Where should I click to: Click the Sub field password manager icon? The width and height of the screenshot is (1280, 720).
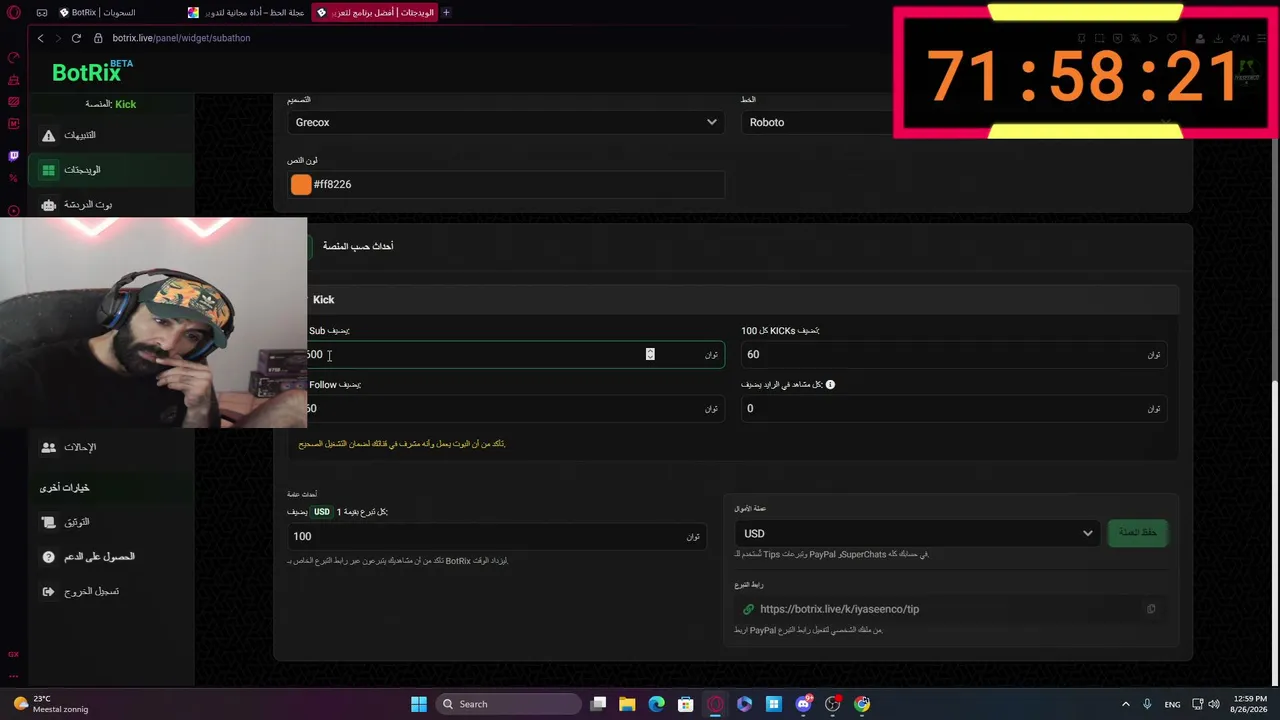(650, 354)
